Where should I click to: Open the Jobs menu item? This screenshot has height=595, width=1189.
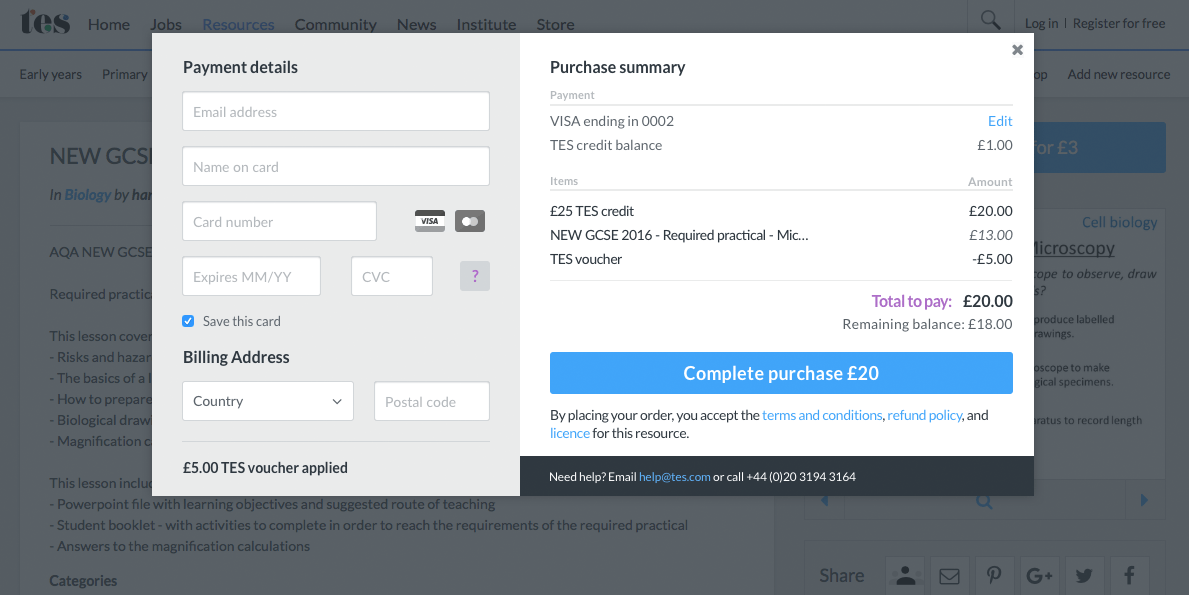tap(166, 24)
